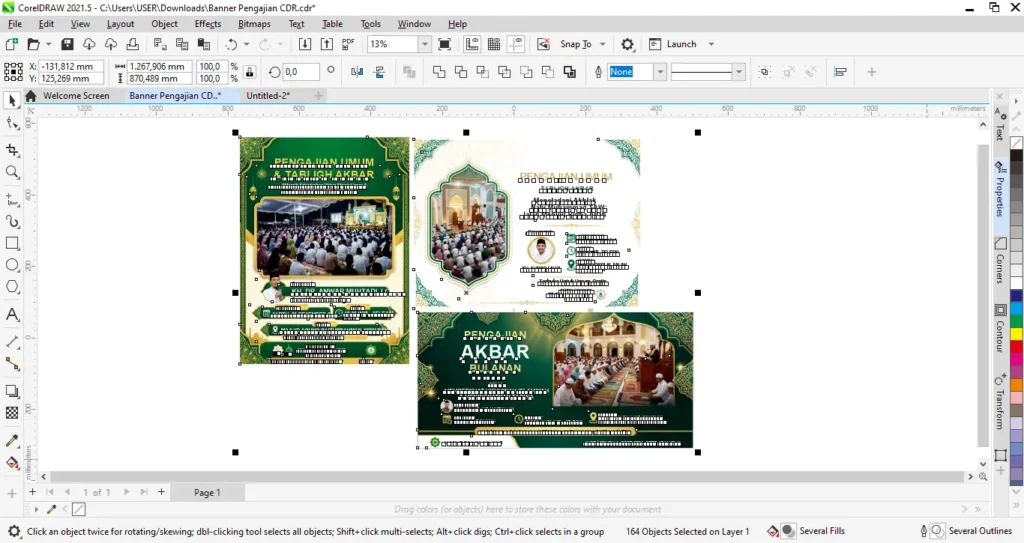The width and height of the screenshot is (1024, 543).
Task: Click the Full-screen preview icon
Action: [444, 44]
